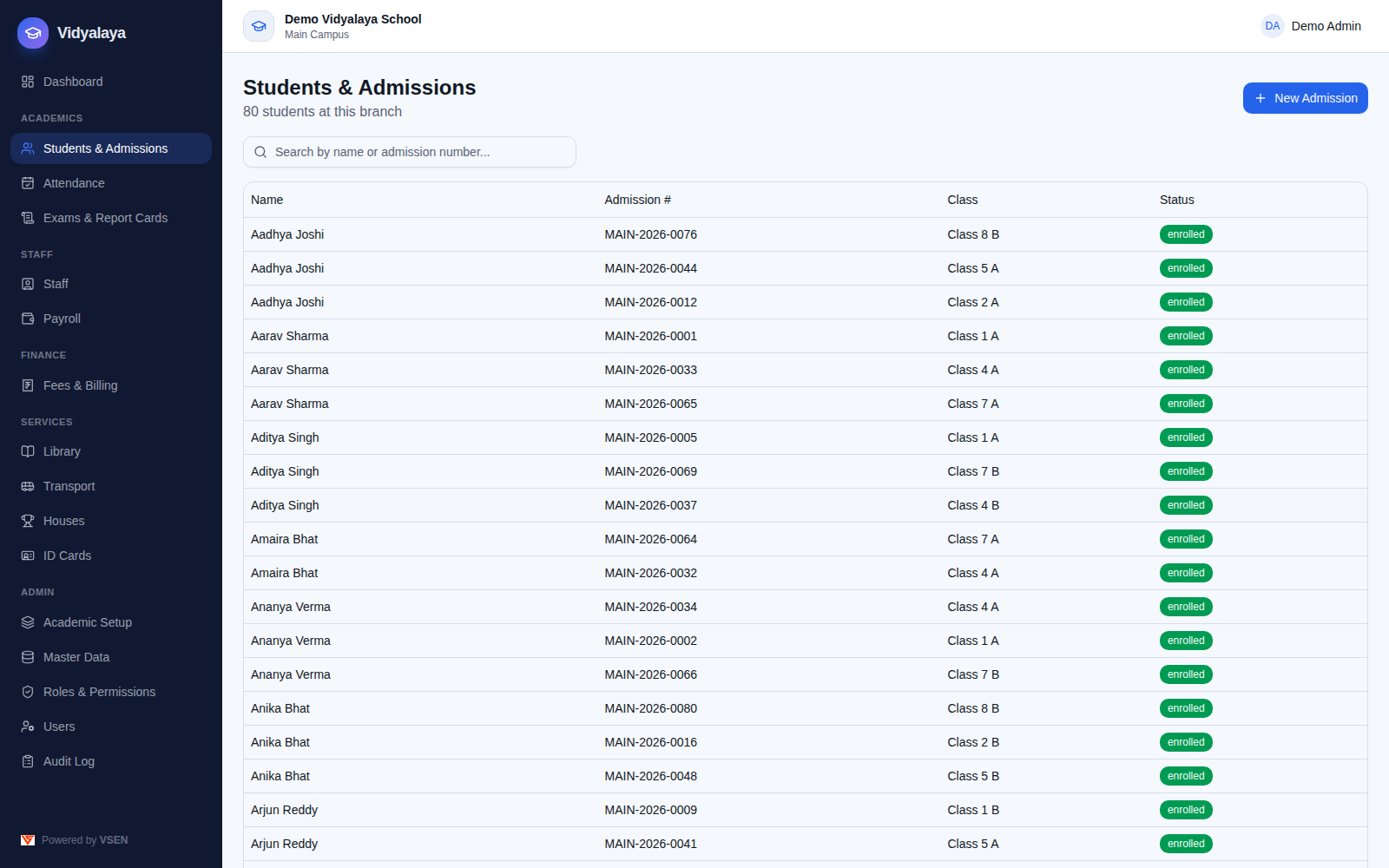Focus the name or admission search field

(x=410, y=152)
